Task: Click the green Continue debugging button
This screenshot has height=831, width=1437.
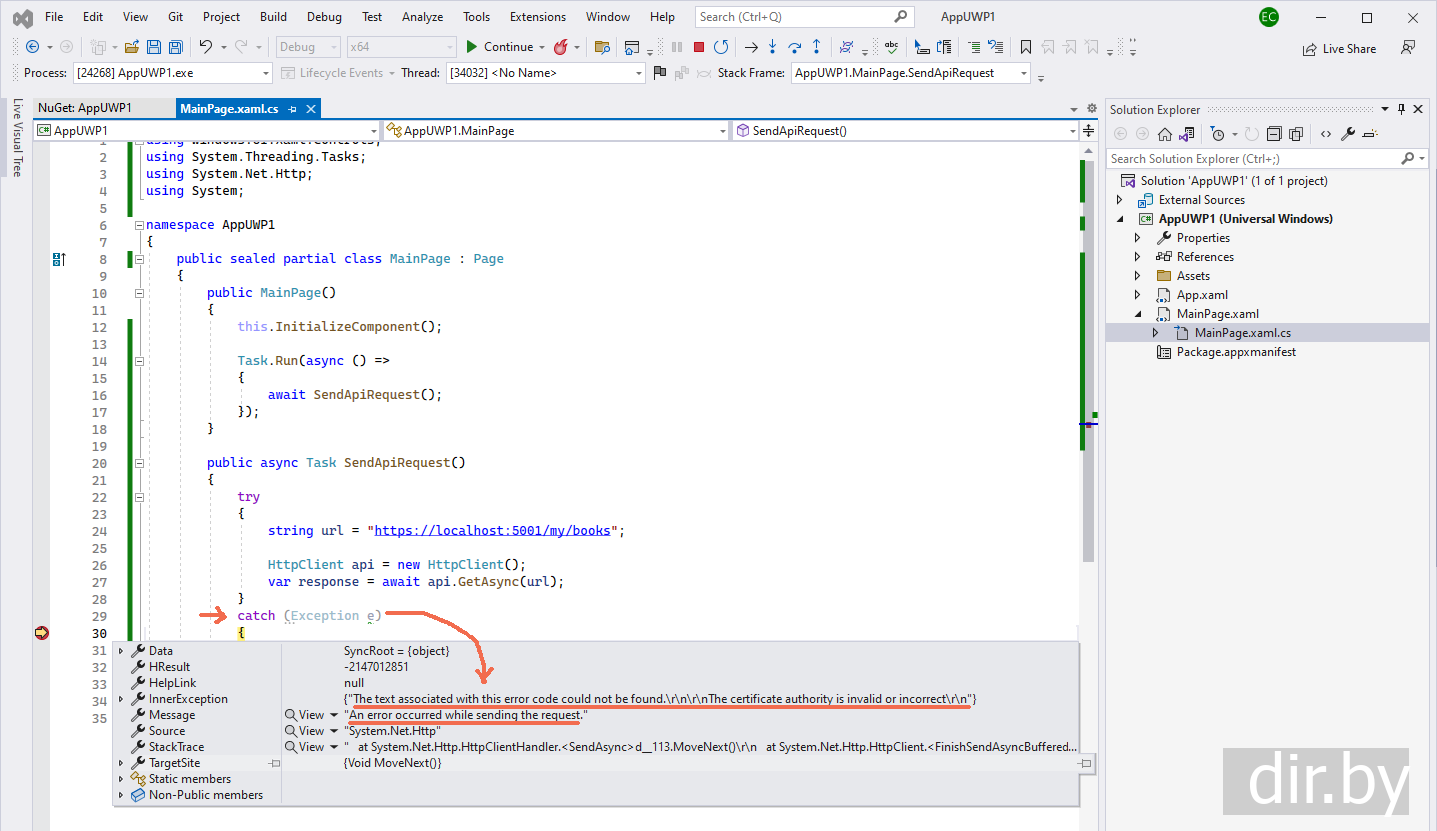Action: tap(499, 47)
